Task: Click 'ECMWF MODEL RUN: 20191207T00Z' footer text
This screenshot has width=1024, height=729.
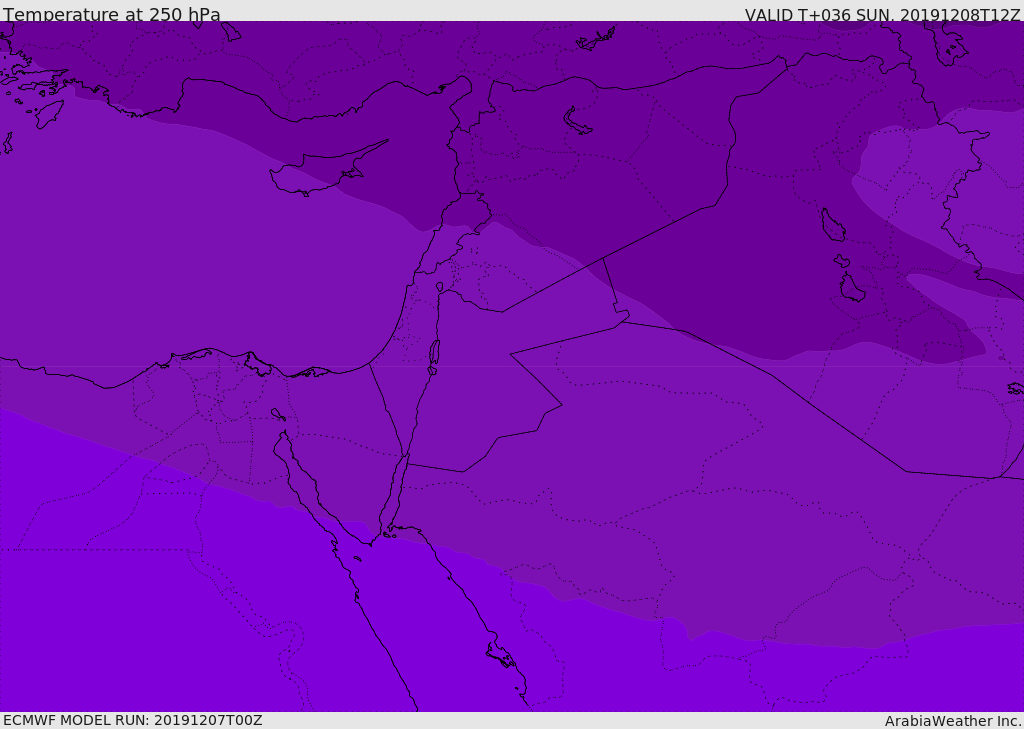Action: pyautogui.click(x=133, y=720)
